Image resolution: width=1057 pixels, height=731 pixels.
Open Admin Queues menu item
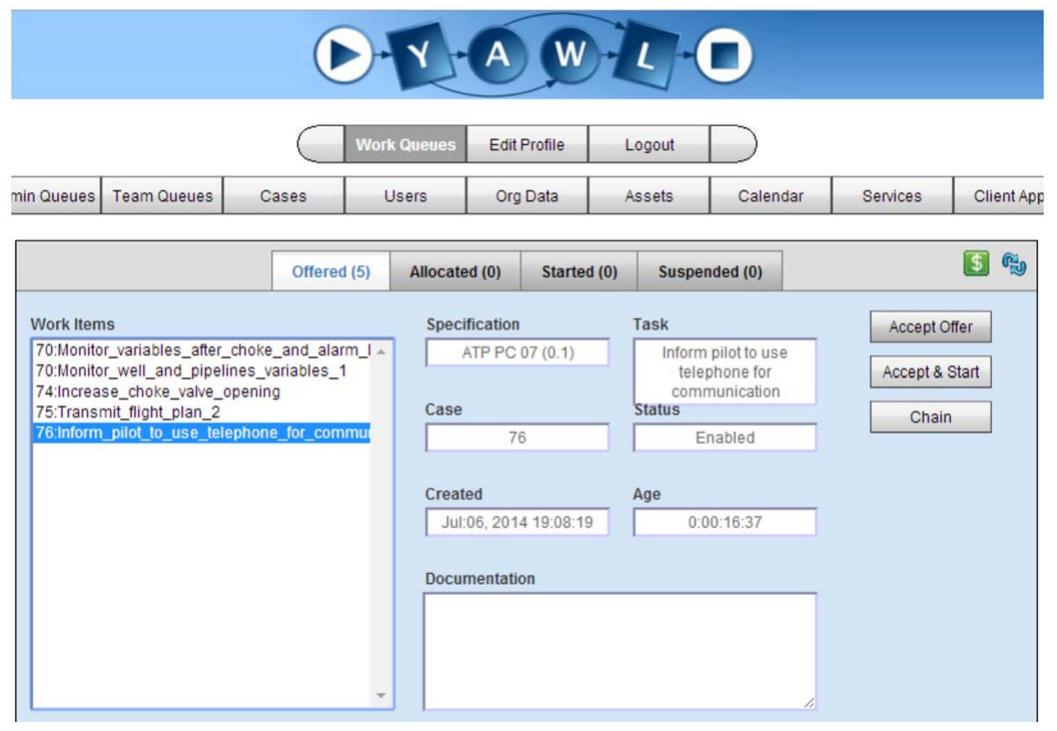pos(55,196)
